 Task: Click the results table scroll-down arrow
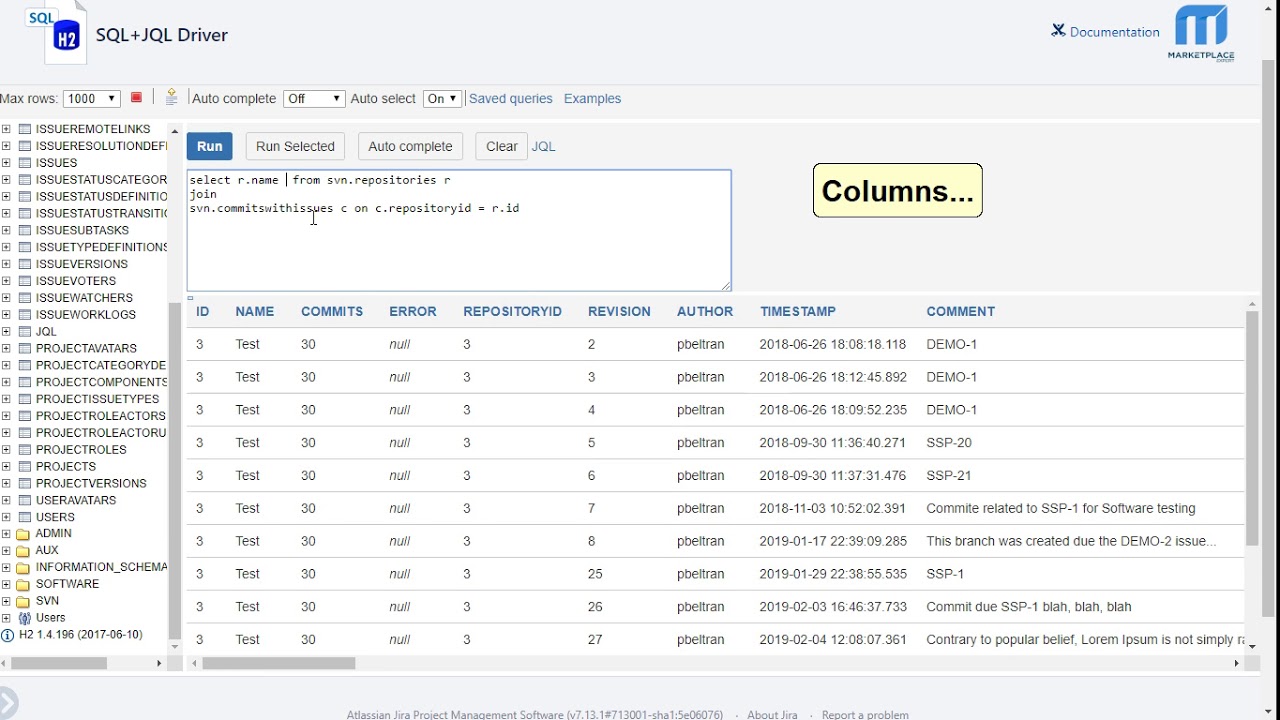[x=1252, y=646]
